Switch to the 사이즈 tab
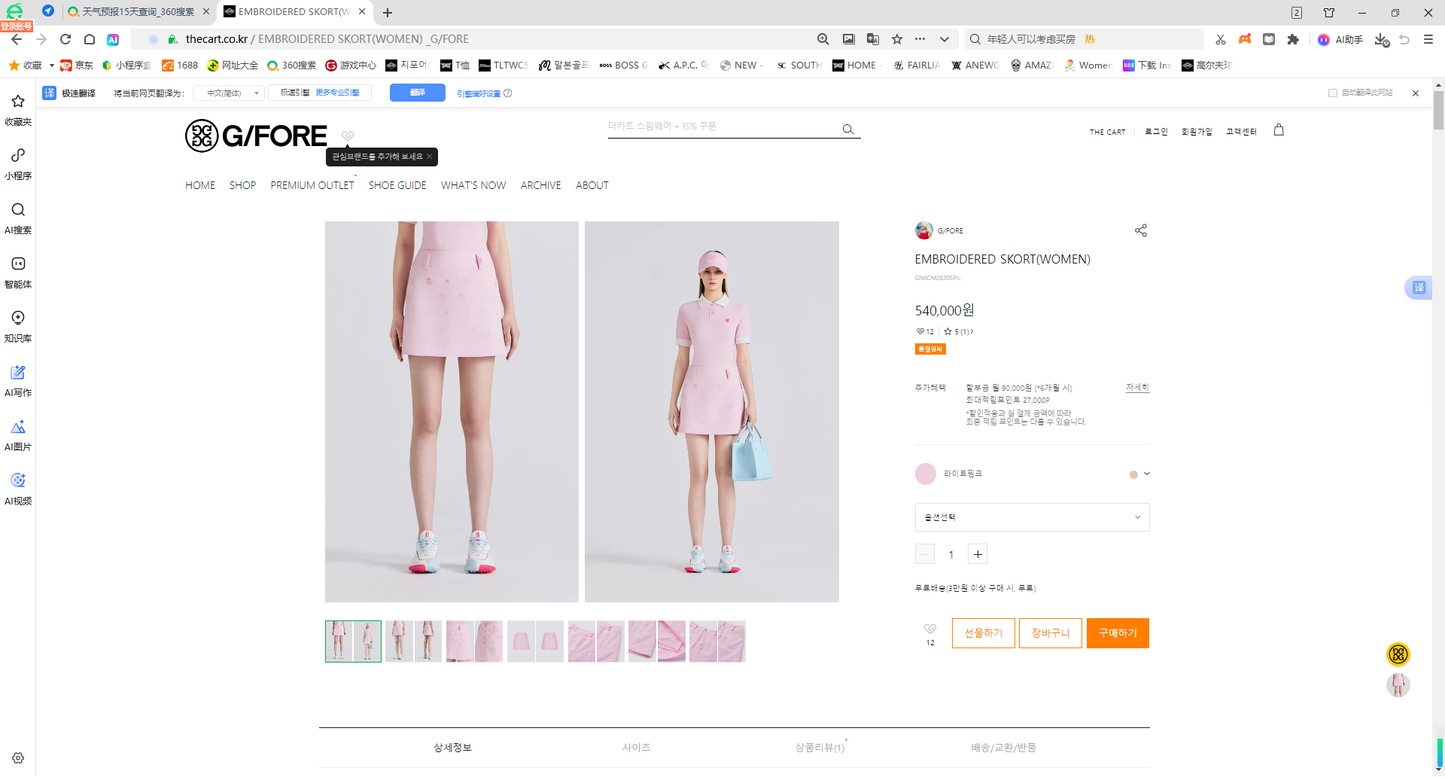This screenshot has width=1445, height=777. [636, 747]
